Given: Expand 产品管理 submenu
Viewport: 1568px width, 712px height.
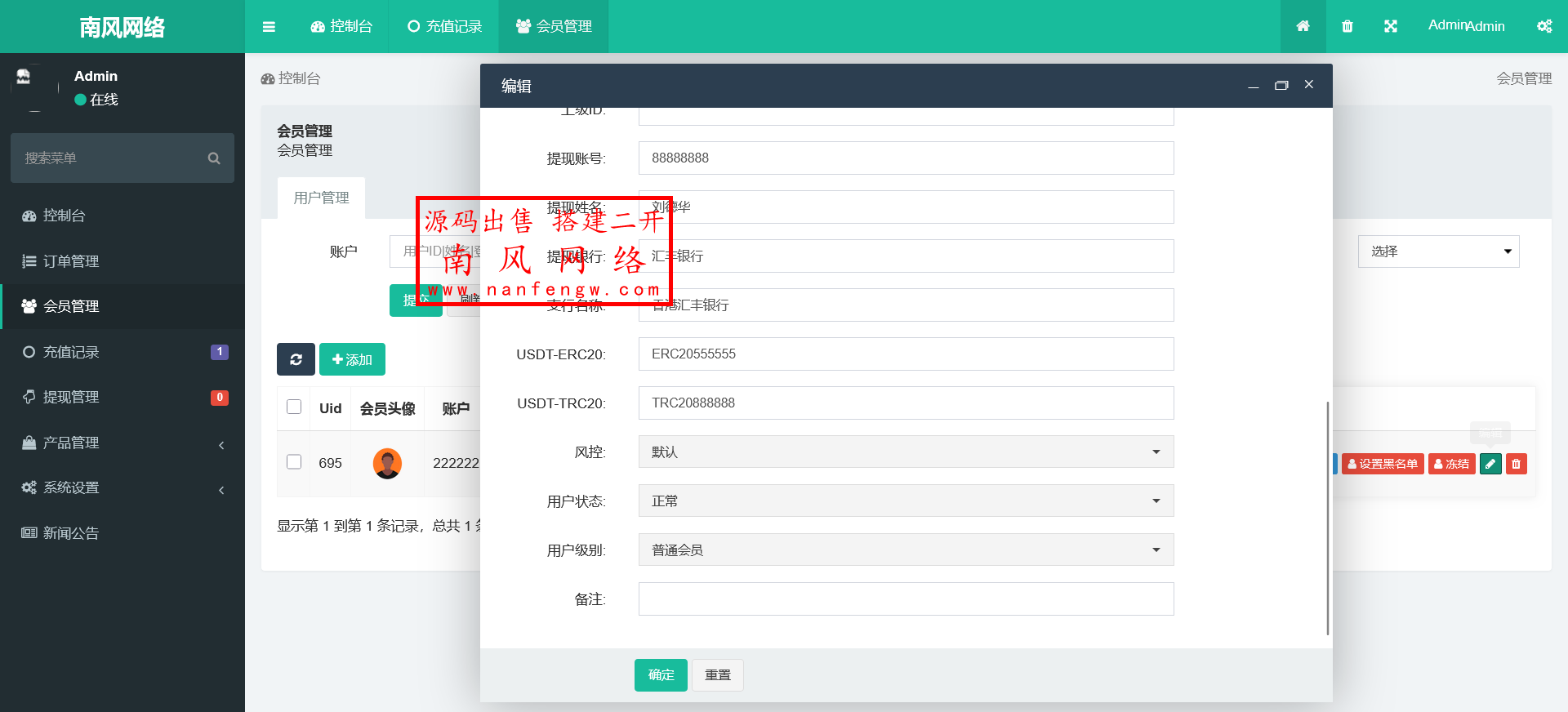Looking at the screenshot, I should coord(122,443).
